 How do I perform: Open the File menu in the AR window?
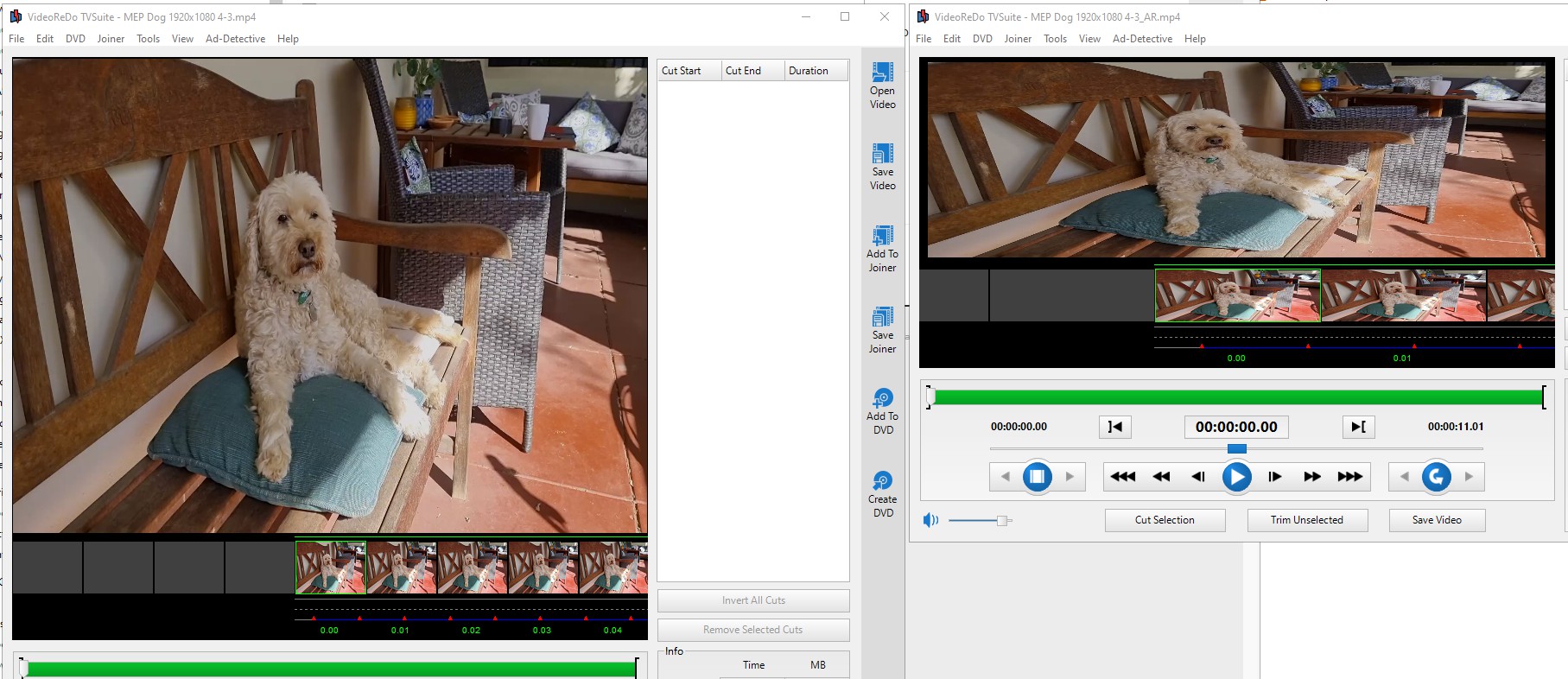[924, 39]
